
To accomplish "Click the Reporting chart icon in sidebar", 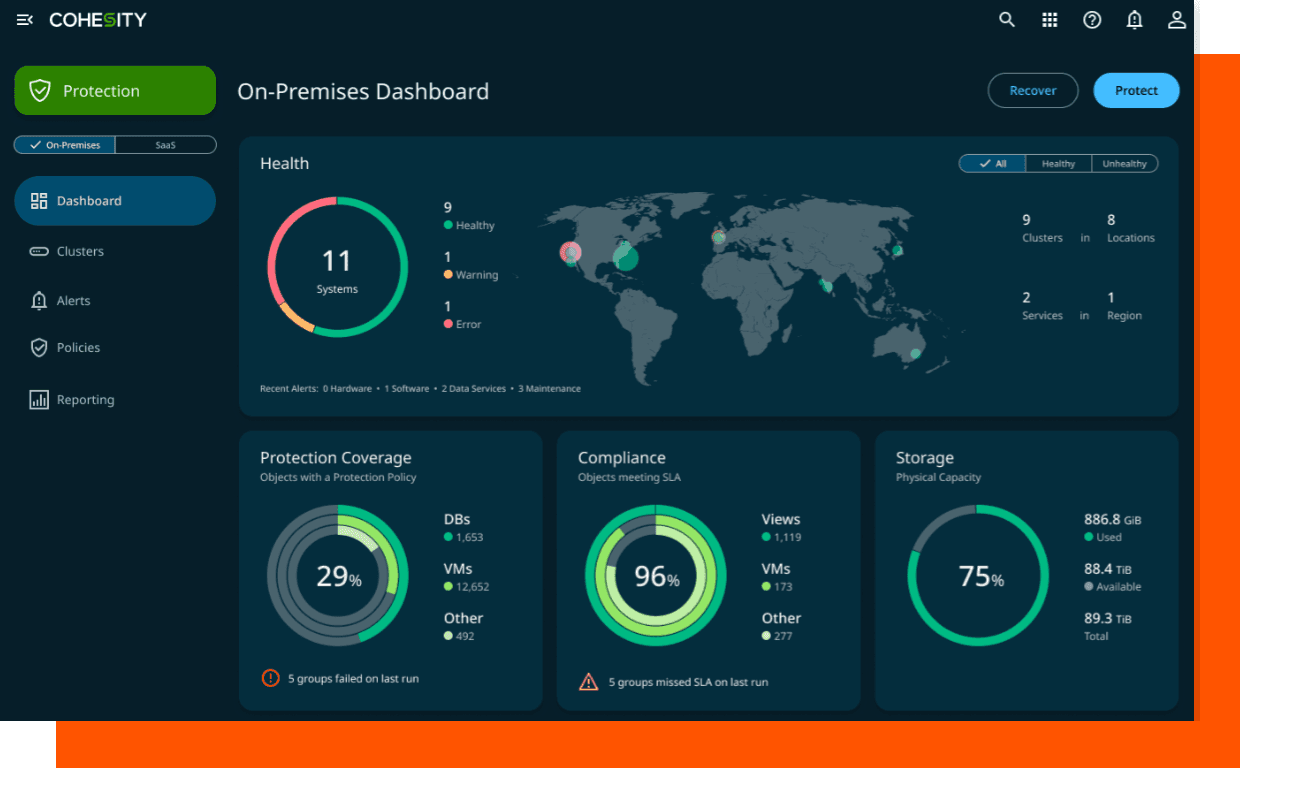I will tap(39, 400).
